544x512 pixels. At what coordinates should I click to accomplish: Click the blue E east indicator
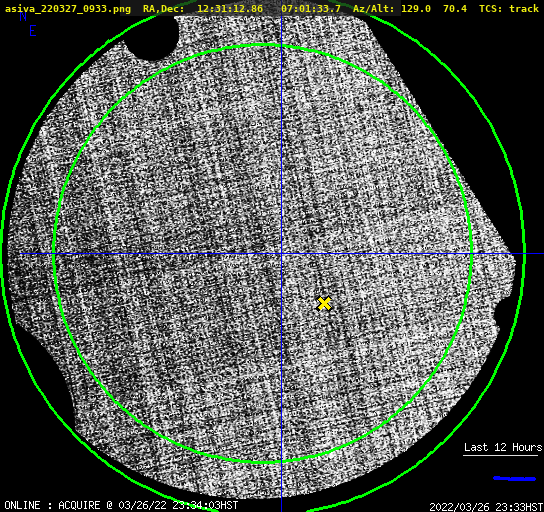[x=33, y=31]
